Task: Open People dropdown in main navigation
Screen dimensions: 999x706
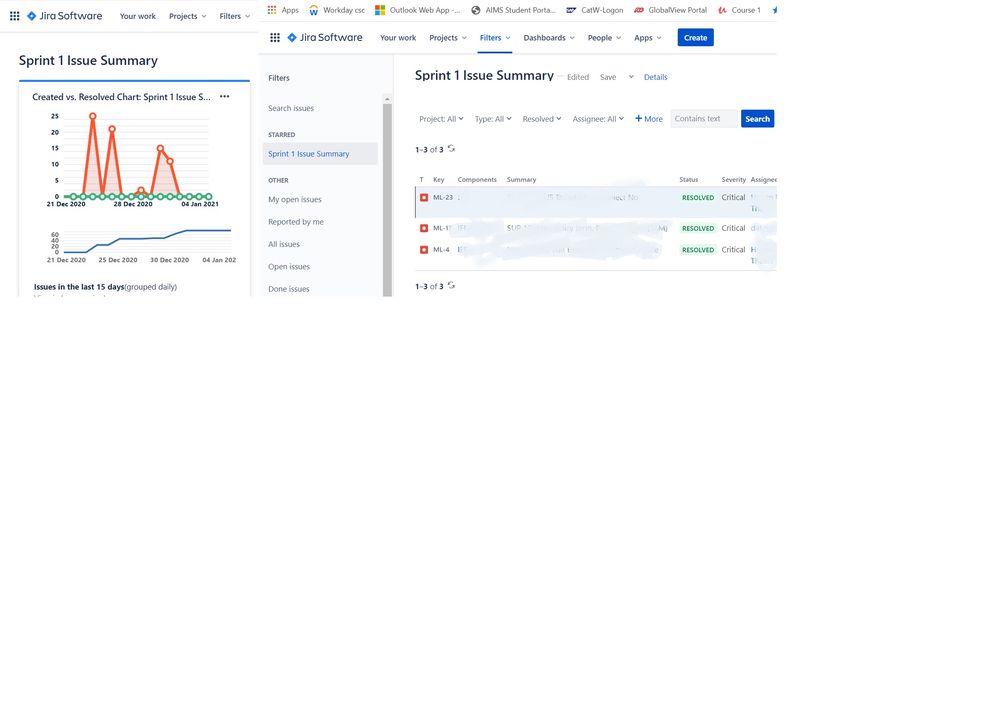Action: [604, 38]
